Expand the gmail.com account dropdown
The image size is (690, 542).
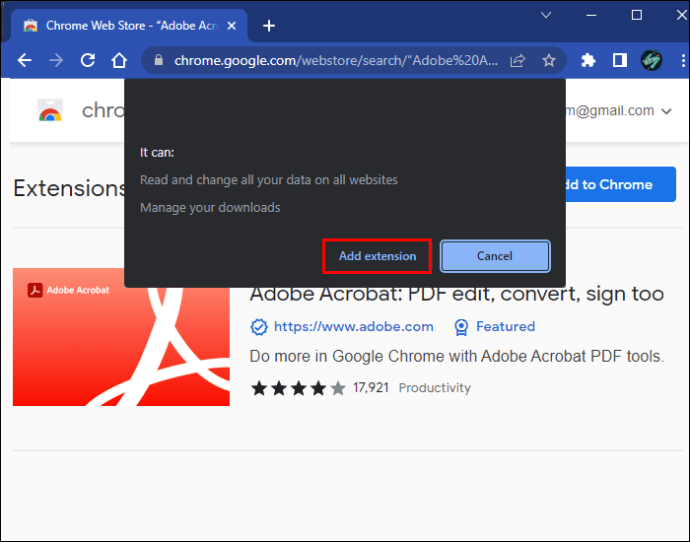667,111
